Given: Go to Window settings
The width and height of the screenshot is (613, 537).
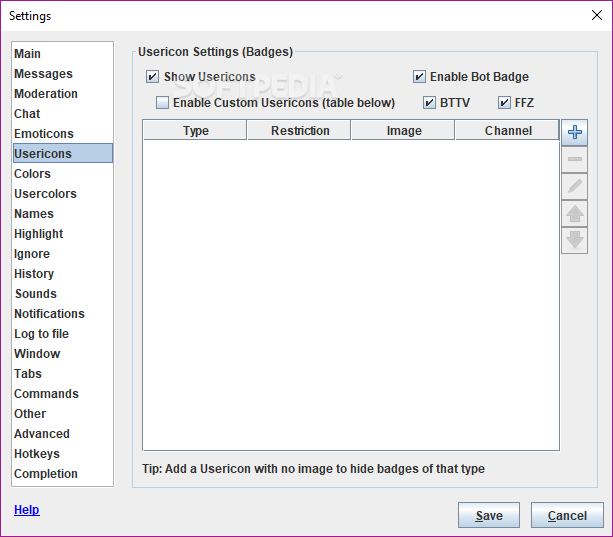Looking at the screenshot, I should pyautogui.click(x=63, y=353).
